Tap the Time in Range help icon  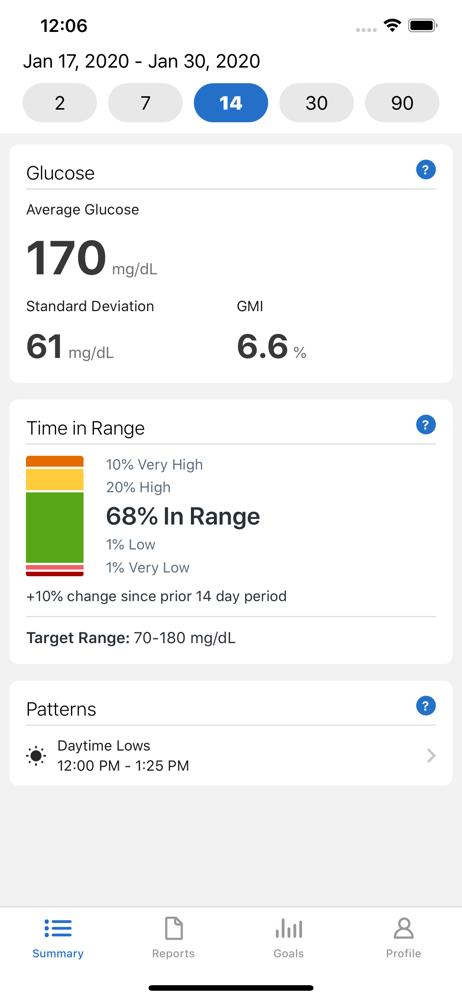tap(426, 425)
